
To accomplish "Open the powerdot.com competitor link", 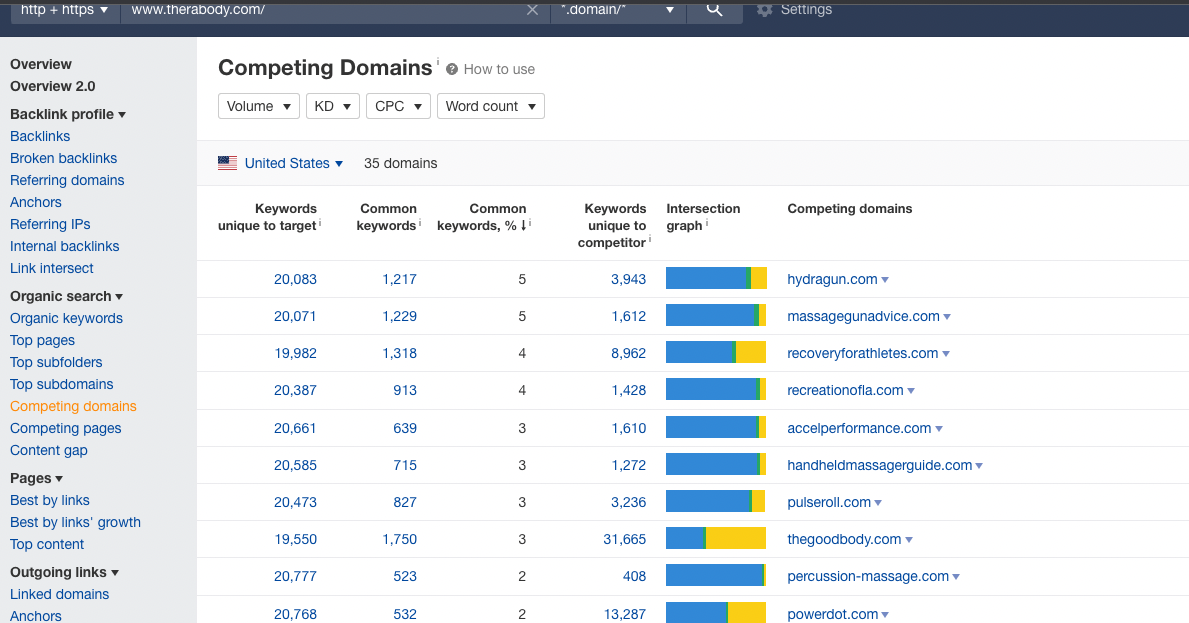I will pos(833,614).
